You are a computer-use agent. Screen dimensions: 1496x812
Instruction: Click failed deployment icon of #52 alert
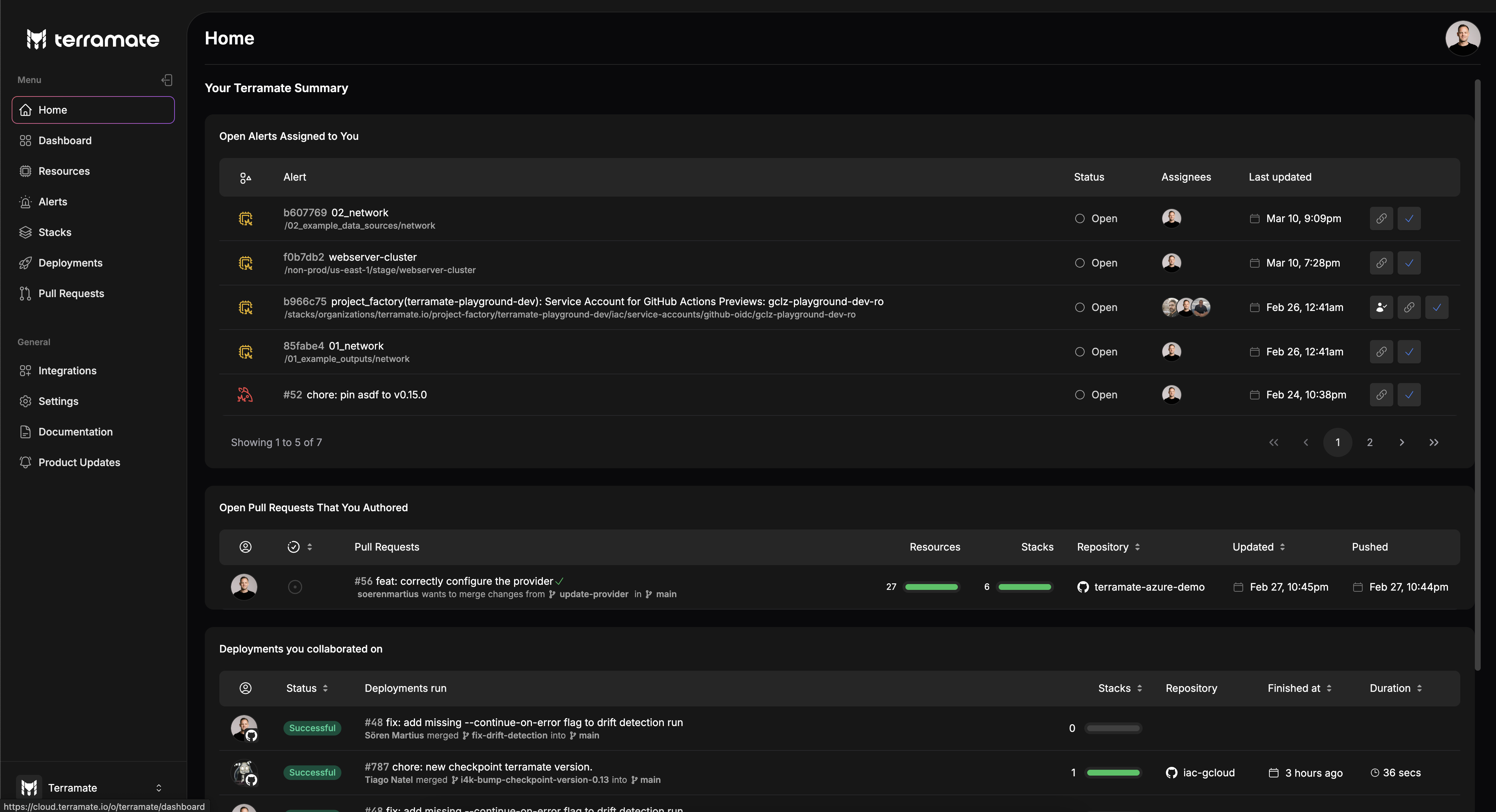(245, 395)
